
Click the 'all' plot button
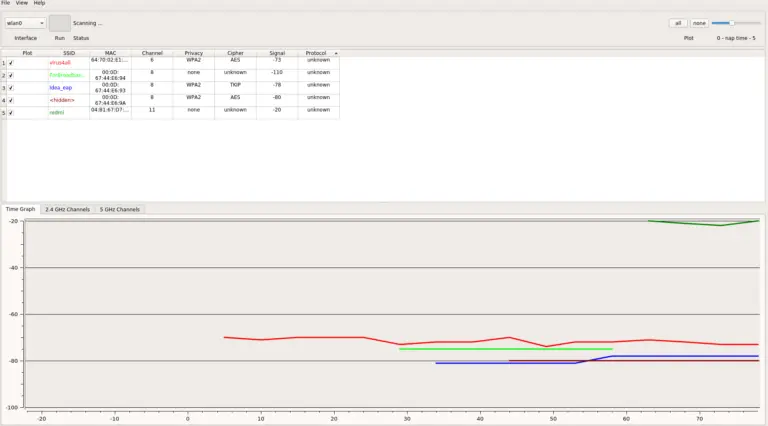click(678, 22)
